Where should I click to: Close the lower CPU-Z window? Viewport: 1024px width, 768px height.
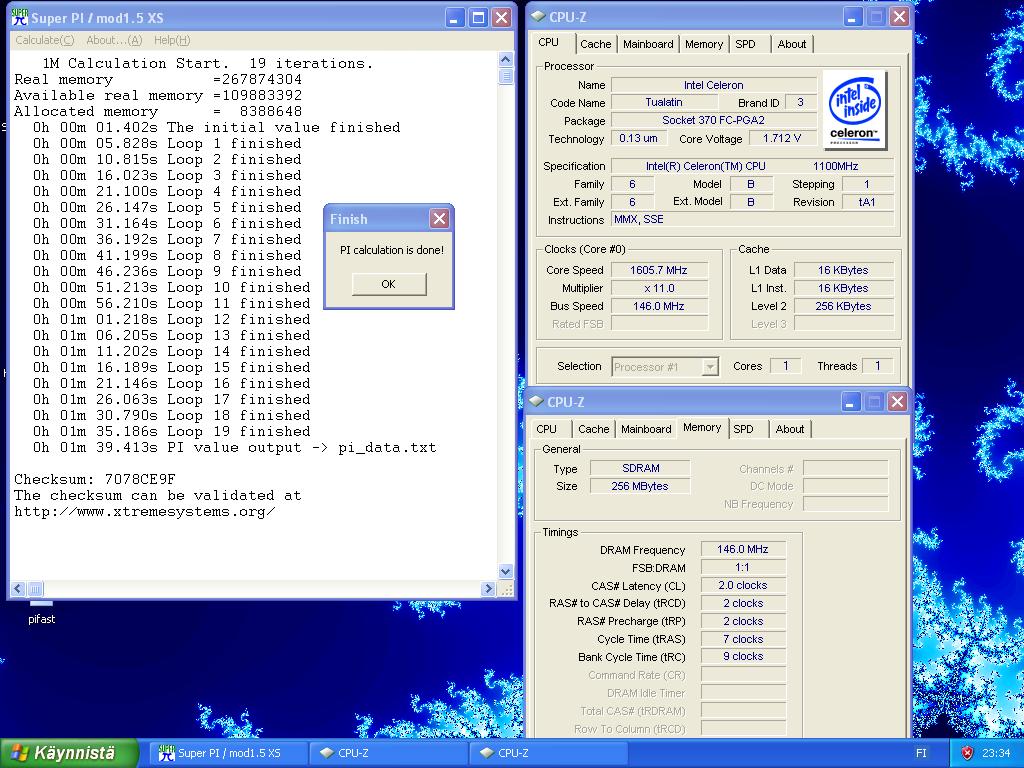897,402
